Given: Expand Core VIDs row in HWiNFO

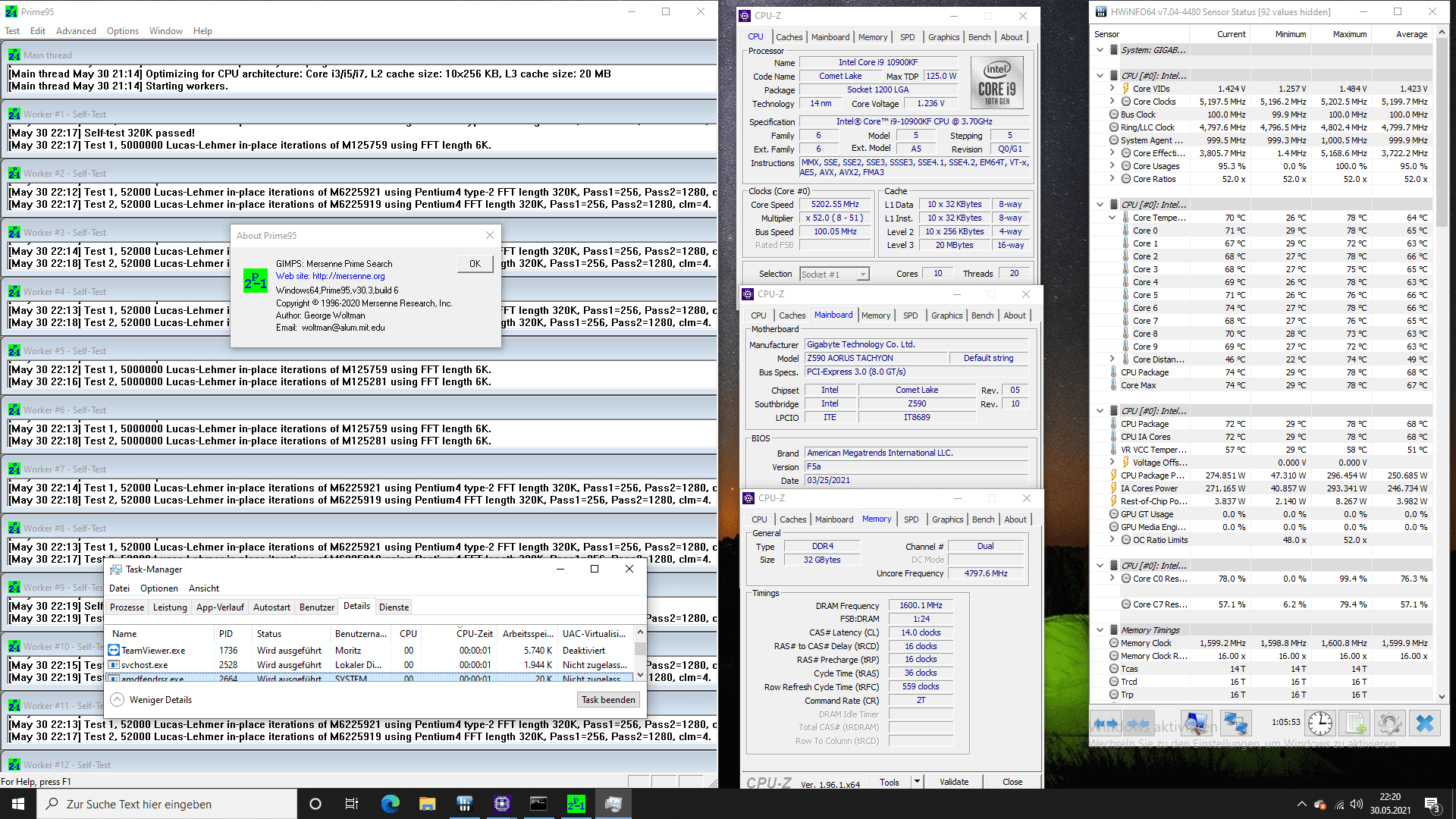Looking at the screenshot, I should point(1112,89).
